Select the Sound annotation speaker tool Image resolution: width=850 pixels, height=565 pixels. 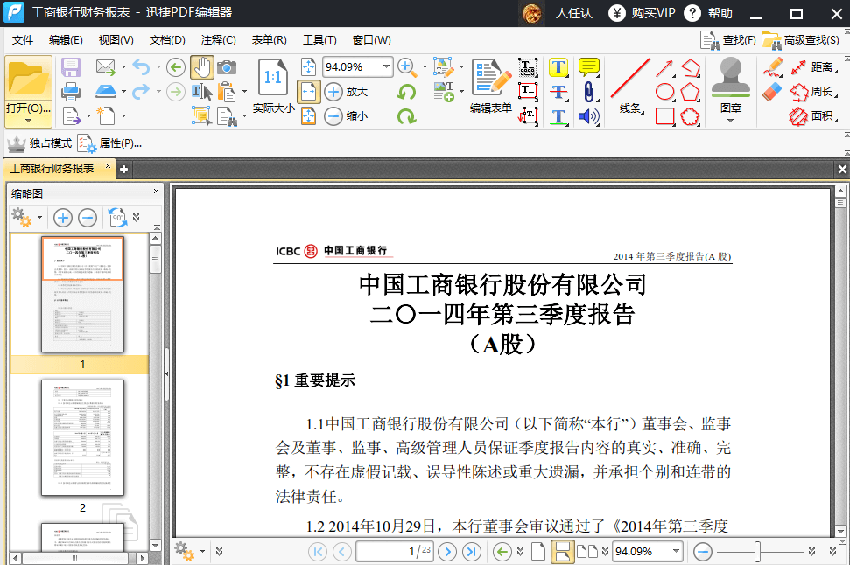[x=589, y=116]
